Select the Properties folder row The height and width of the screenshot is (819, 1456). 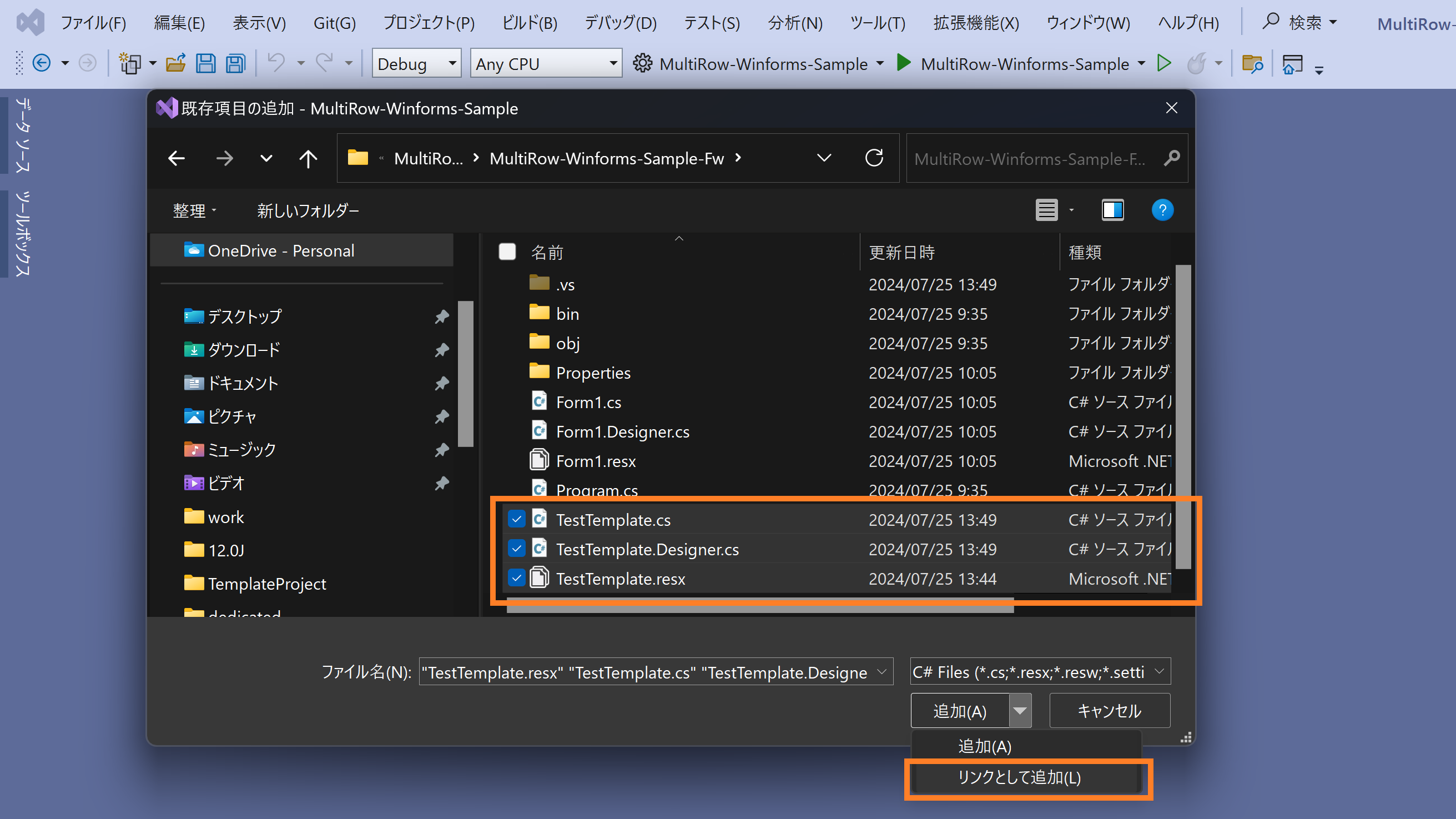(x=835, y=373)
